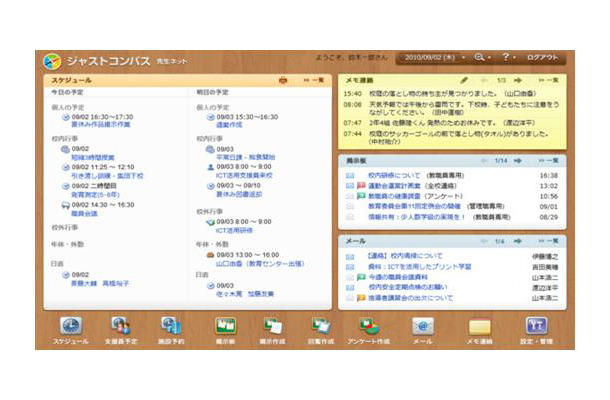Open date dropdown arrow next to 2010/09/02
The width and height of the screenshot is (610, 400).
463,58
